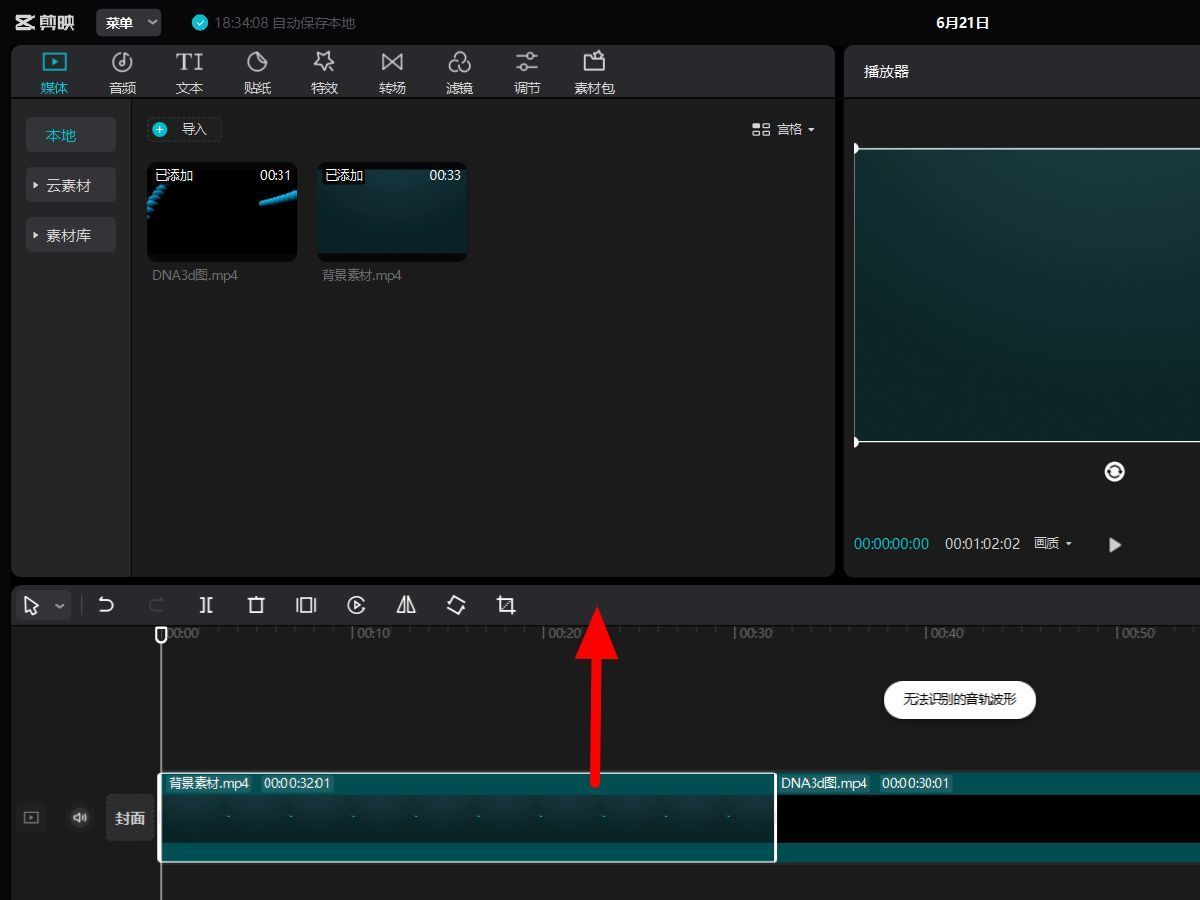The height and width of the screenshot is (900, 1200).
Task: Click the rotate handle below preview
Action: click(x=1114, y=472)
